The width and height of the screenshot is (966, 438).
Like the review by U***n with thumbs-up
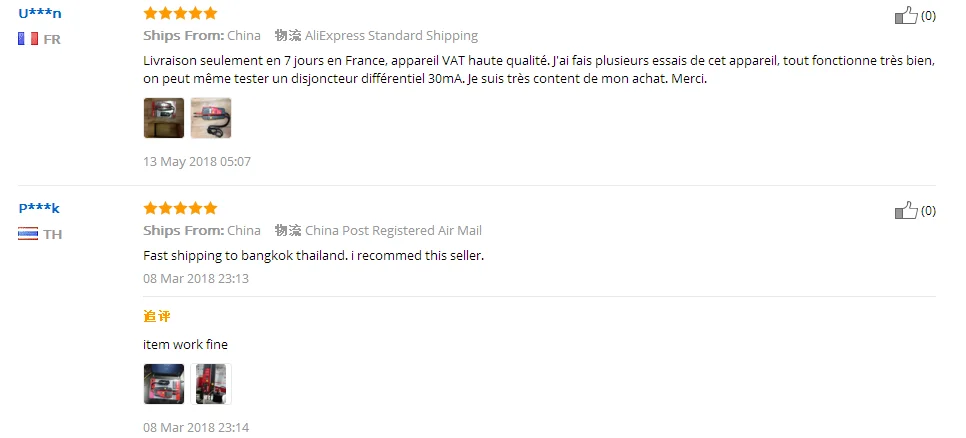(x=906, y=15)
